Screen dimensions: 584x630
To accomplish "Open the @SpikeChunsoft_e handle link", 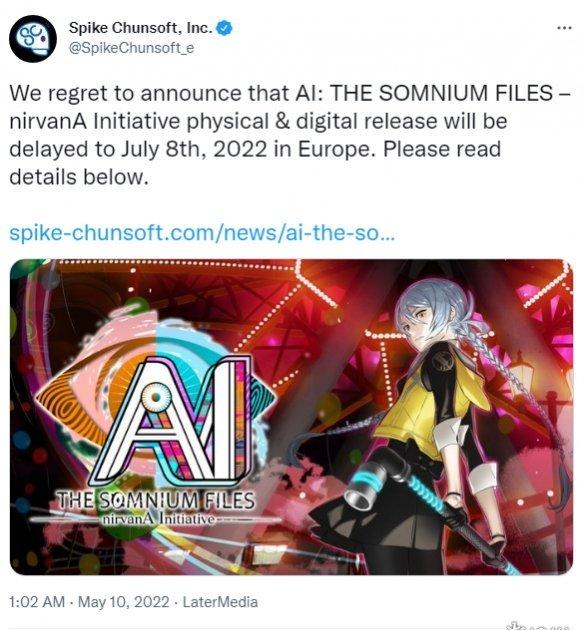I will point(131,48).
